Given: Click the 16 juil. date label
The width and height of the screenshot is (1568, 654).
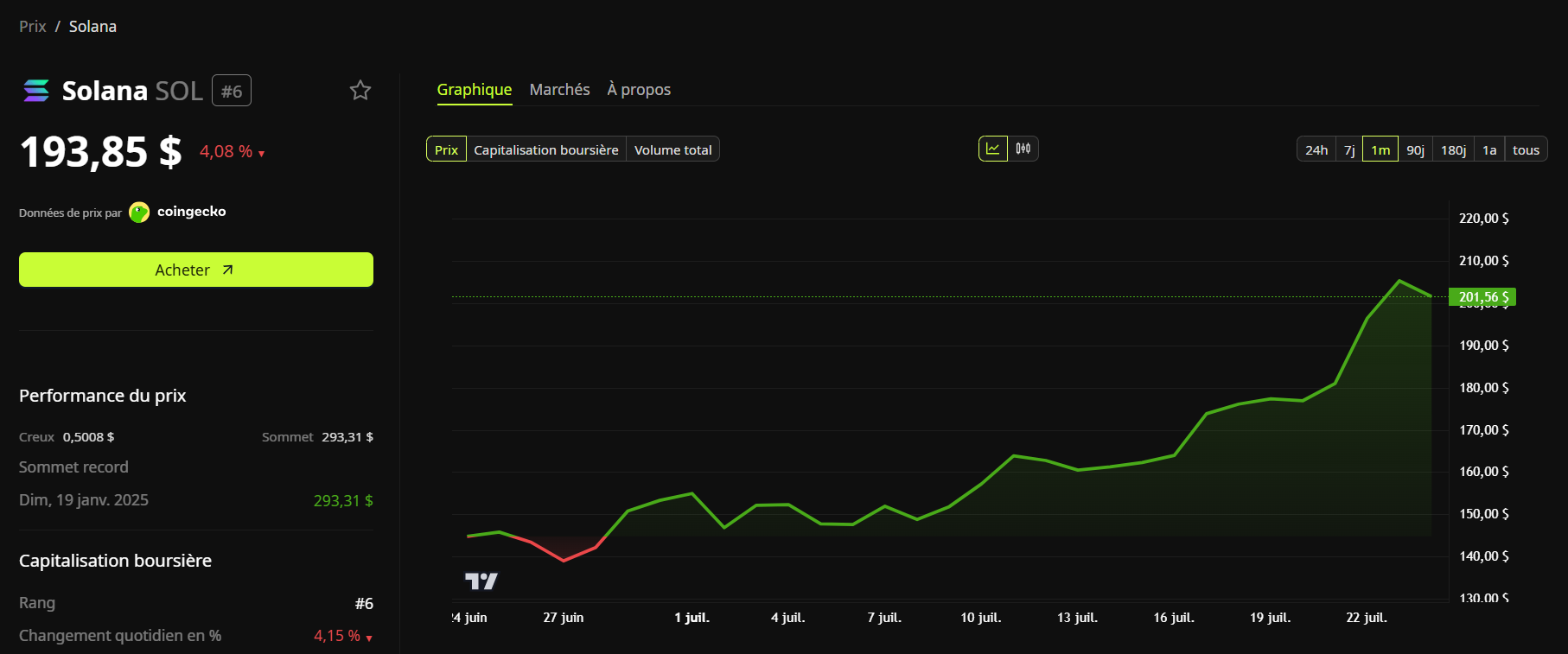Looking at the screenshot, I should (1174, 618).
